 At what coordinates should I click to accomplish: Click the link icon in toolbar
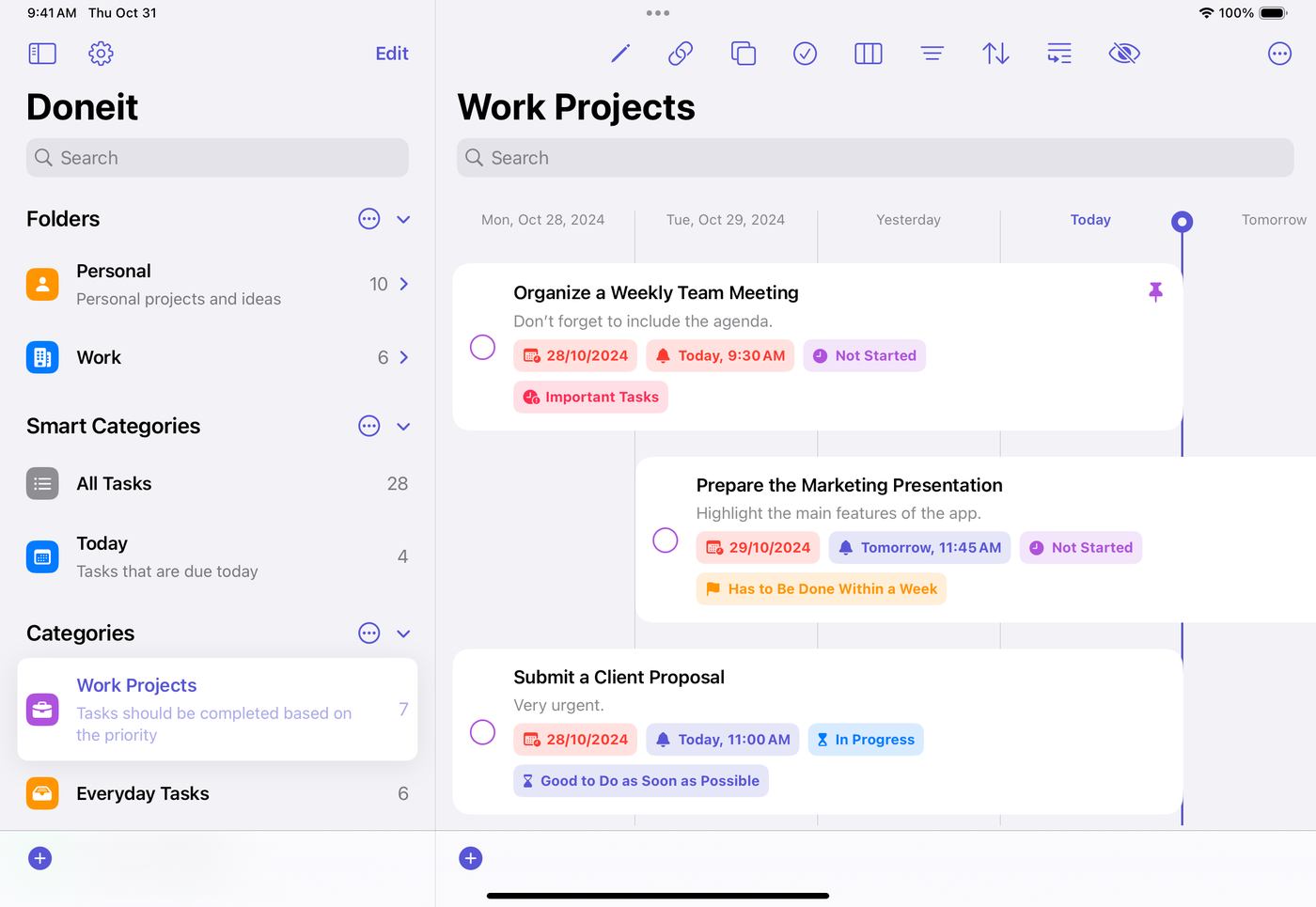[x=681, y=54]
